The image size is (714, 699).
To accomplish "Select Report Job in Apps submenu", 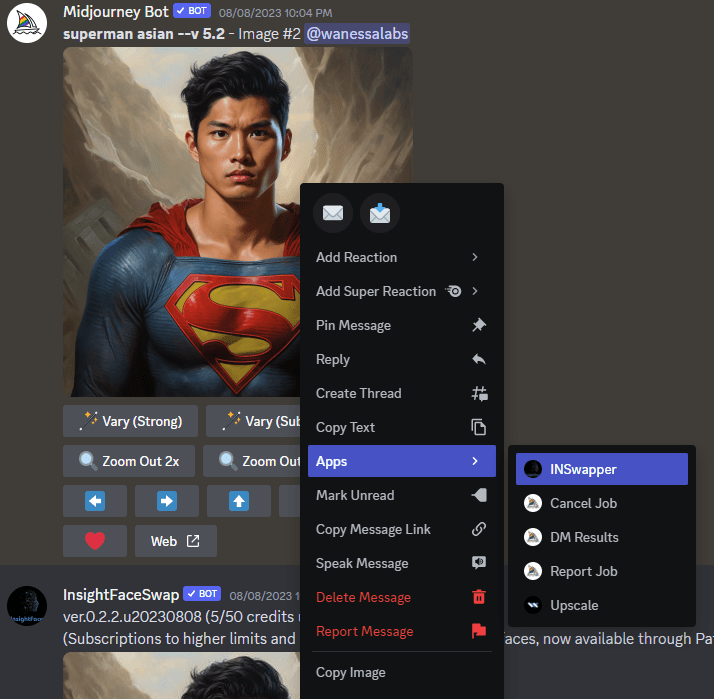I will point(602,571).
